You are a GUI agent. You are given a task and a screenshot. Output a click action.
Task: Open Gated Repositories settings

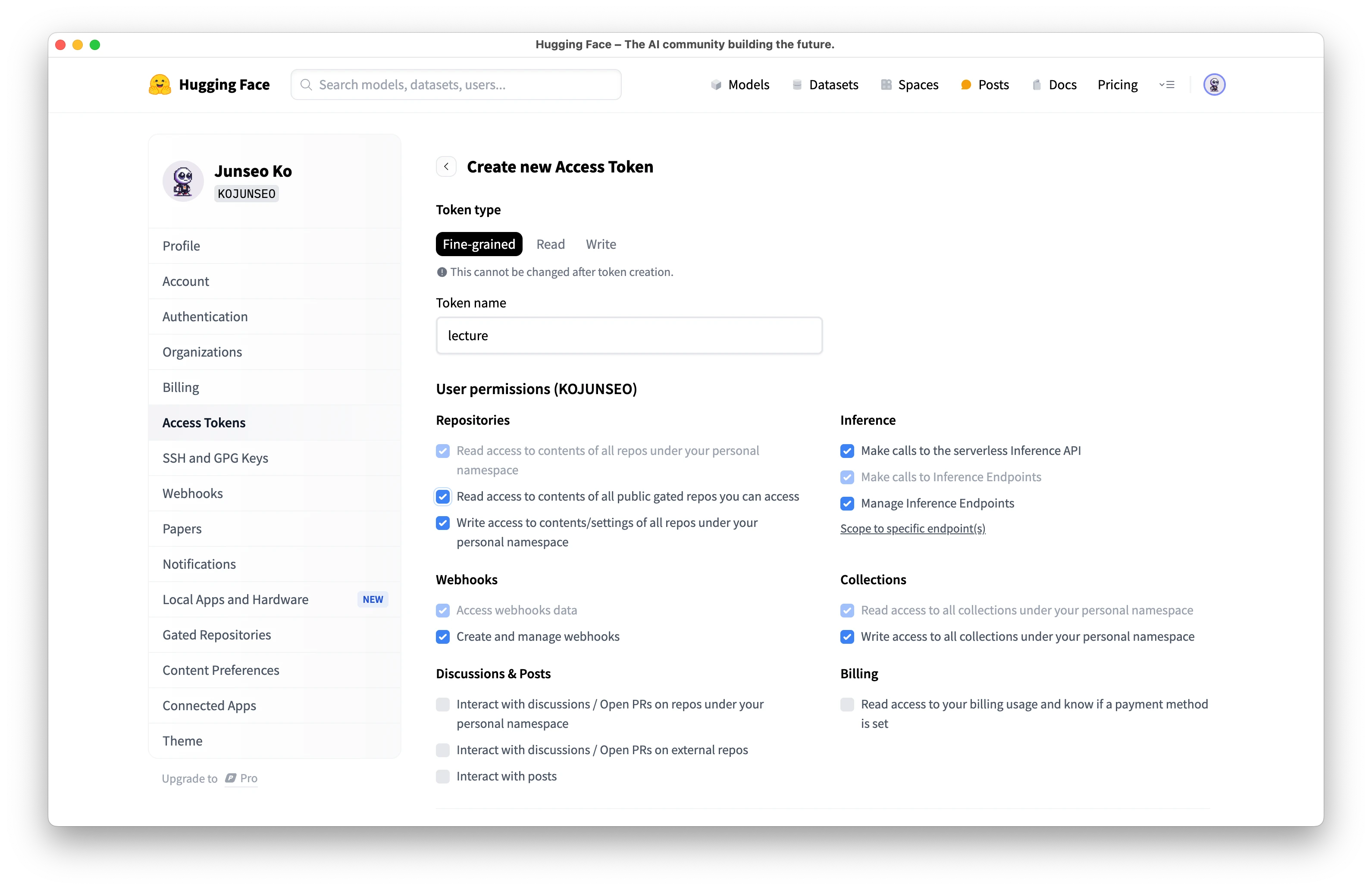tap(274, 635)
